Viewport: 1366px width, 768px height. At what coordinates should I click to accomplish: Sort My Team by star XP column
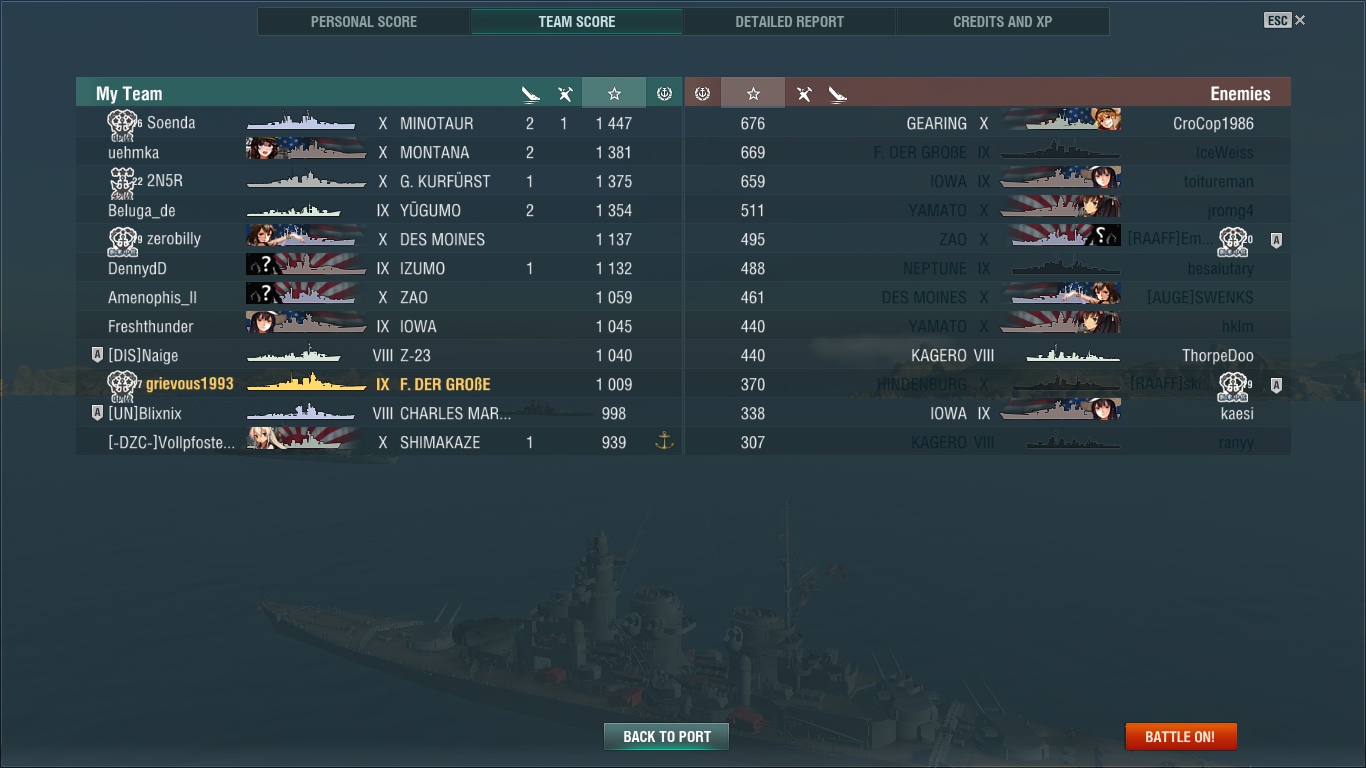tap(614, 93)
